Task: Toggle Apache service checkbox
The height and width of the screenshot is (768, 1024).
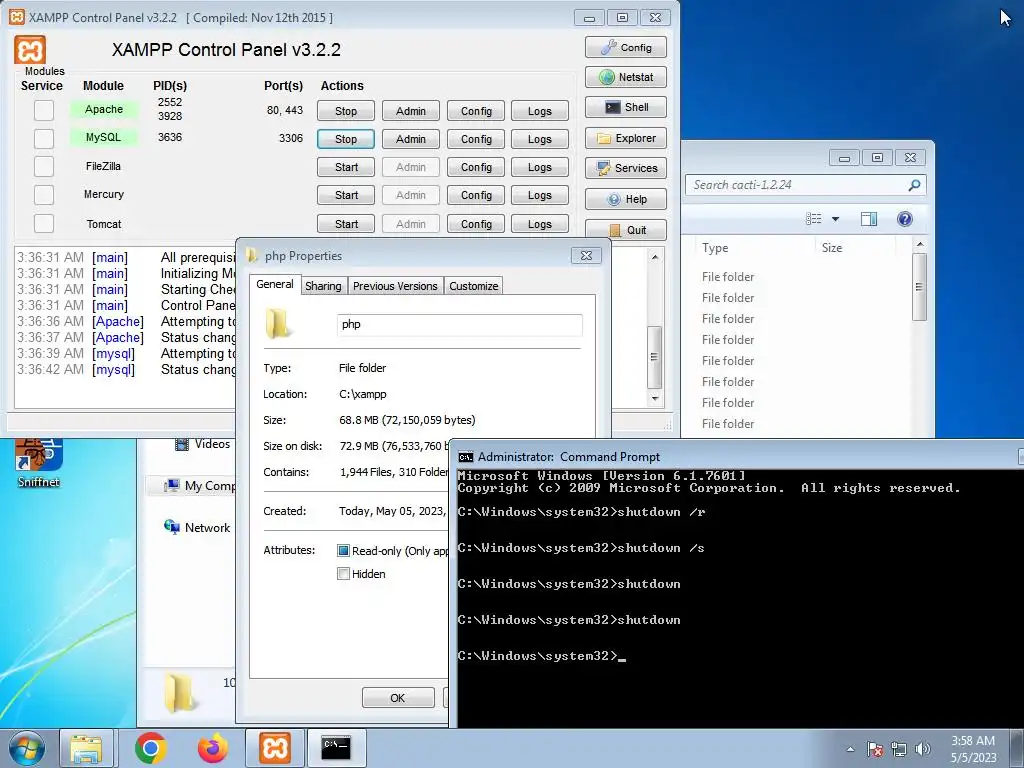Action: 44,110
